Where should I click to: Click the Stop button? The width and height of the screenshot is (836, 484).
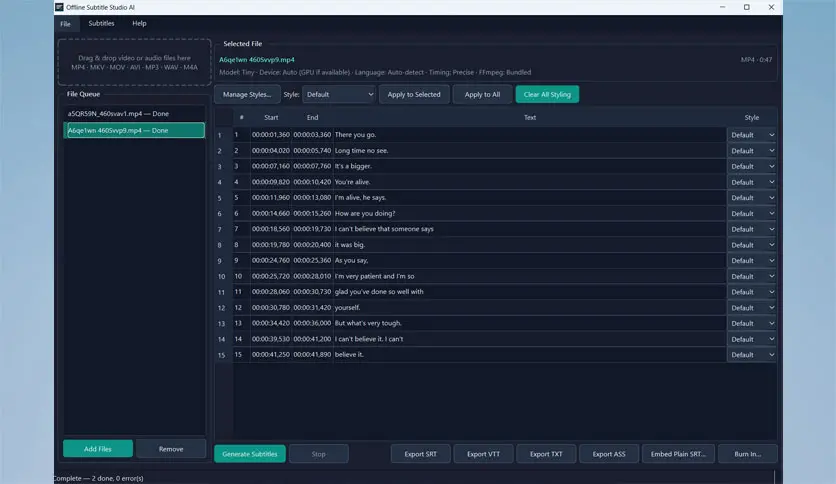click(318, 454)
